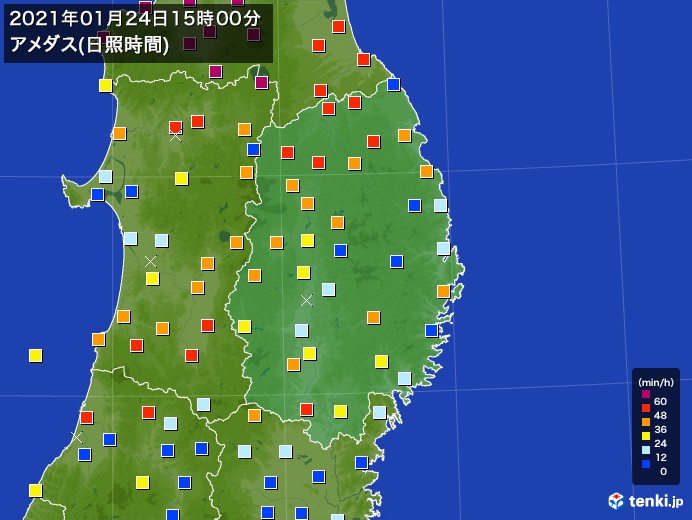692x520 pixels.
Task: Click the yellow 24 legend swatch
Action: (x=646, y=436)
